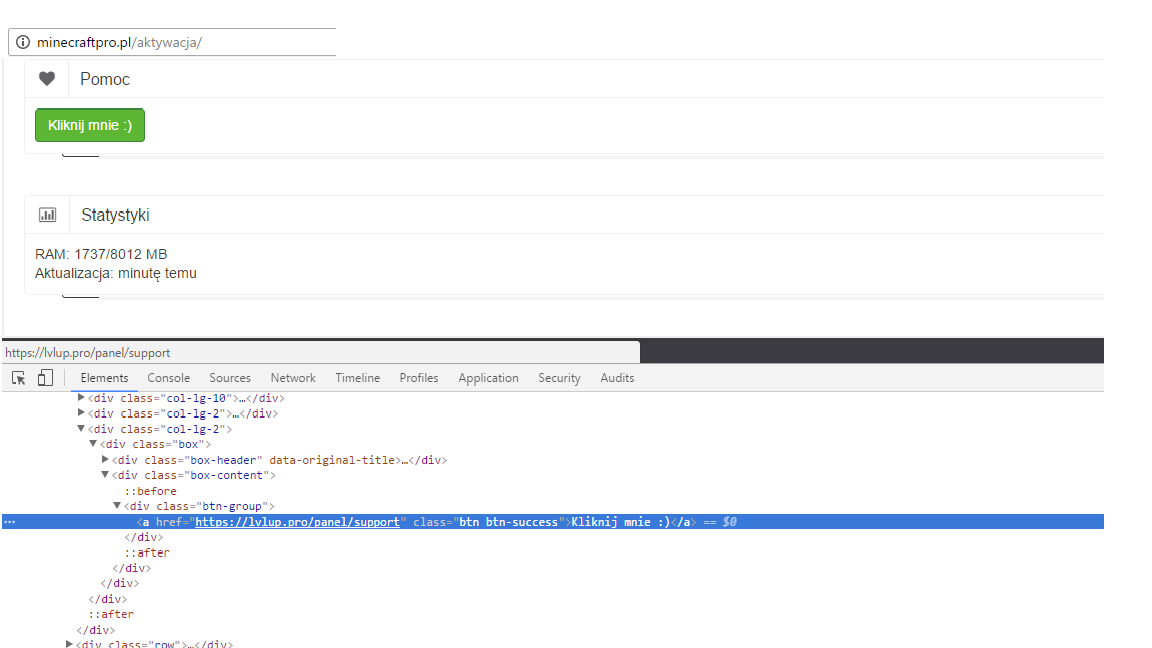
Task: Collapse the btn-group div node
Action: [117, 506]
